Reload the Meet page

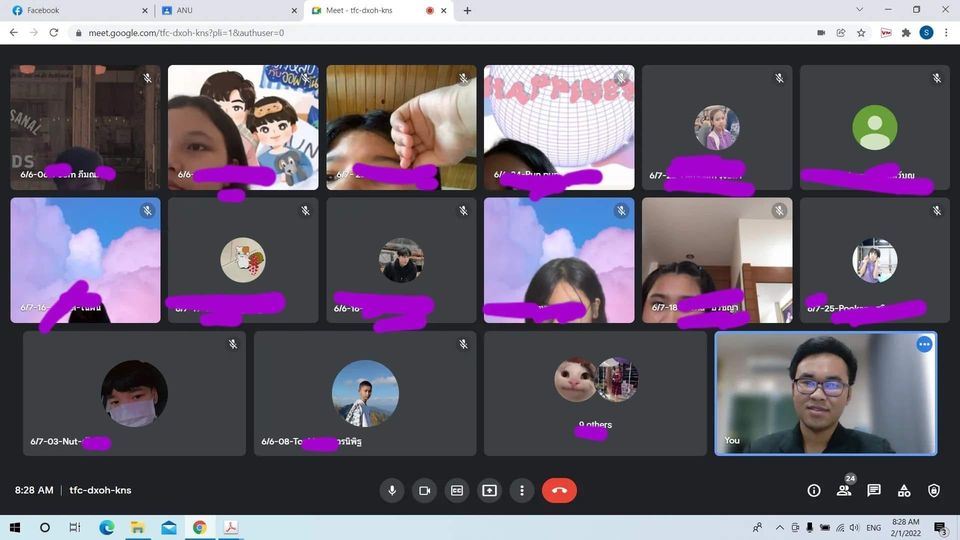tap(54, 32)
